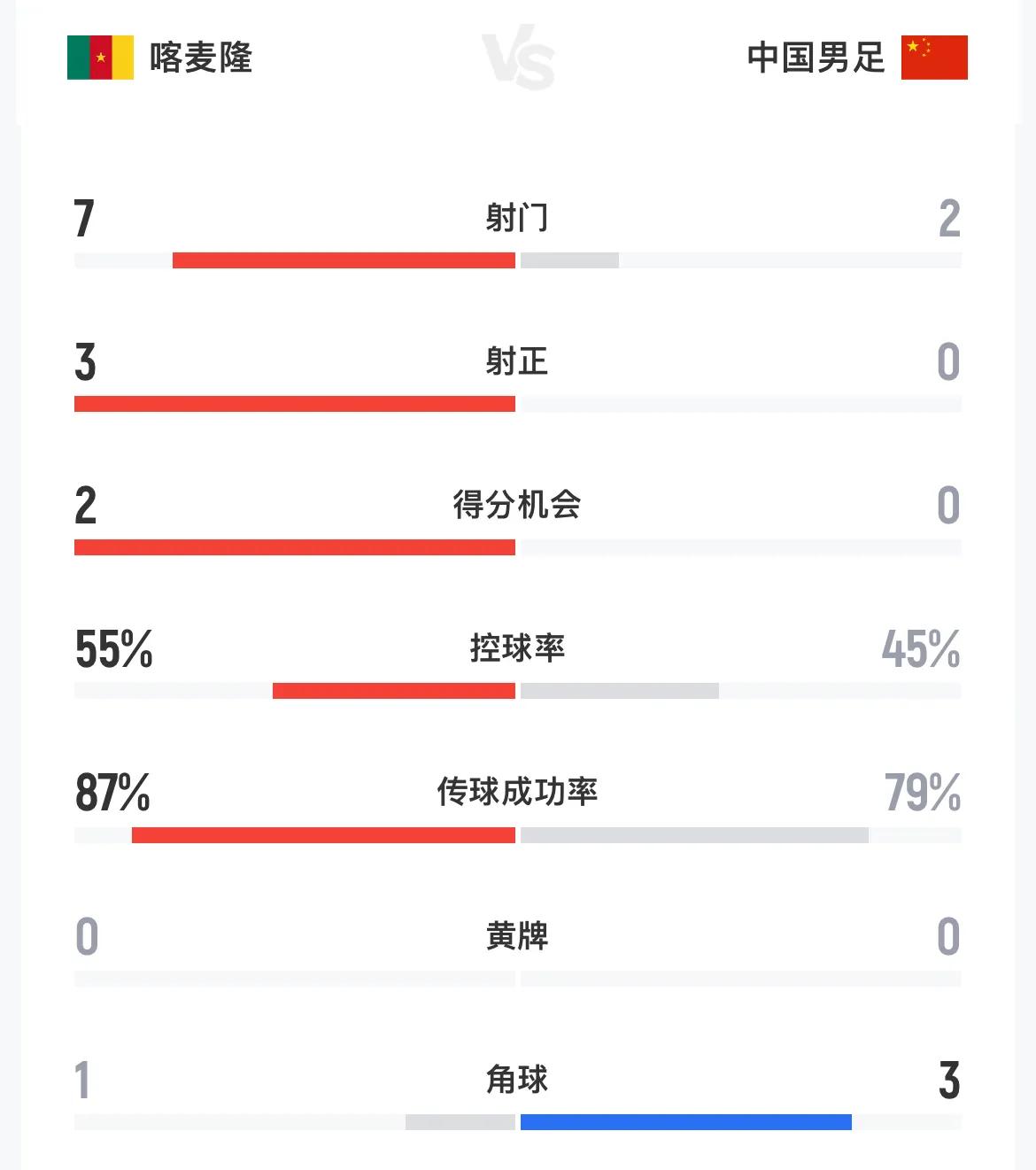Click the 控球率 stat label
The image size is (1036, 1170).
[517, 648]
